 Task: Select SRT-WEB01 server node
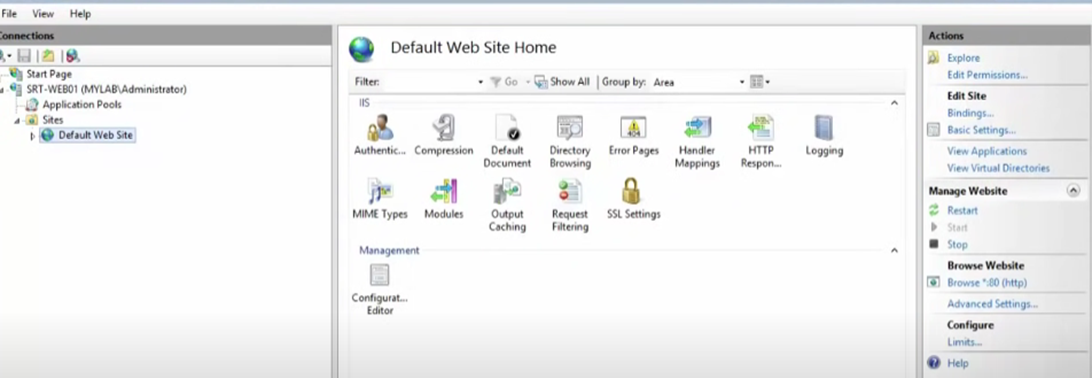107,89
